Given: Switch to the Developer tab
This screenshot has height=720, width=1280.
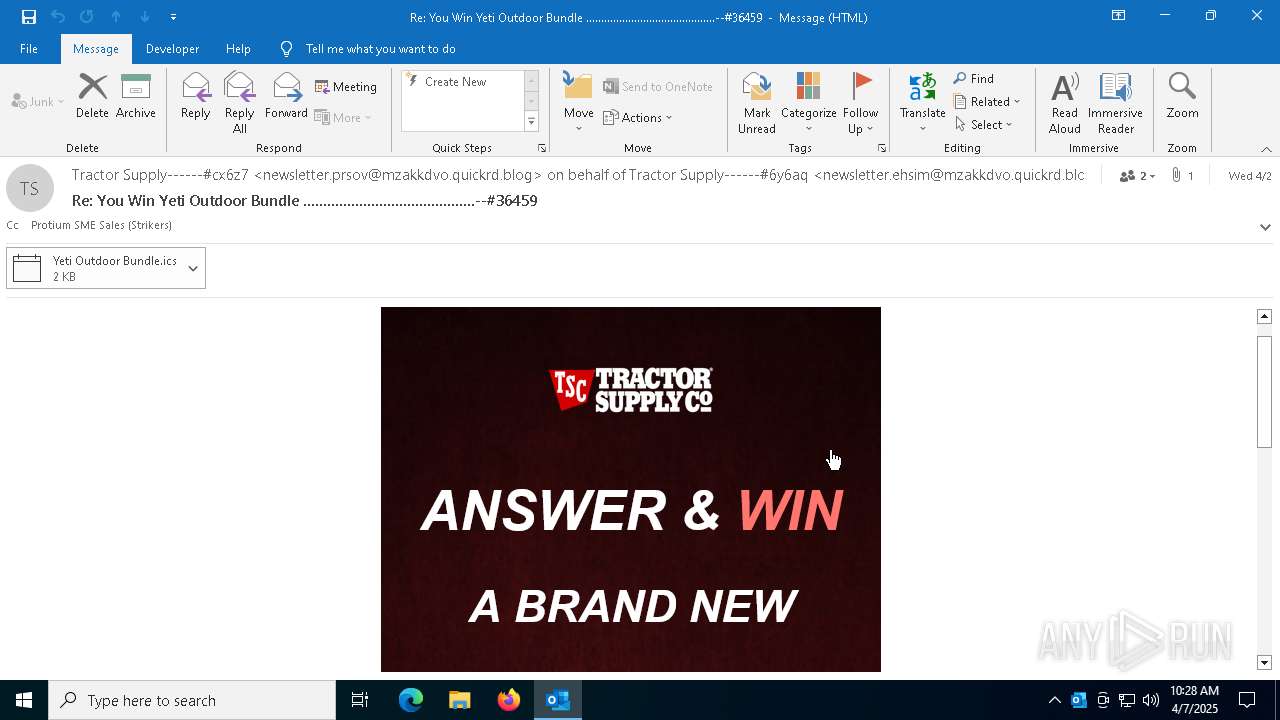Looking at the screenshot, I should (172, 49).
